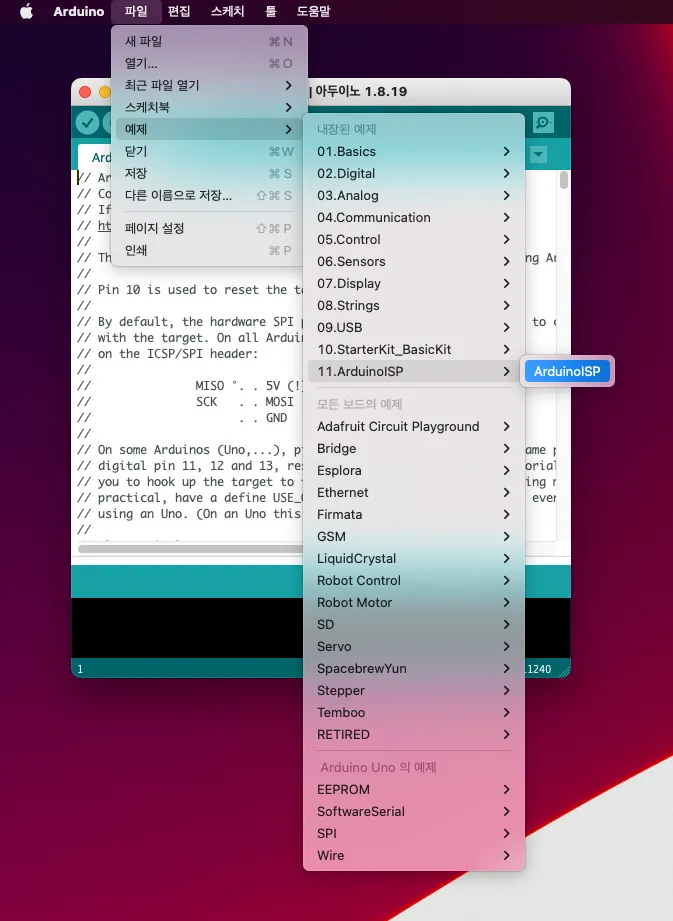Screen dimensions: 673x921
Task: Choose 닫기 menu item
Action: (x=209, y=152)
